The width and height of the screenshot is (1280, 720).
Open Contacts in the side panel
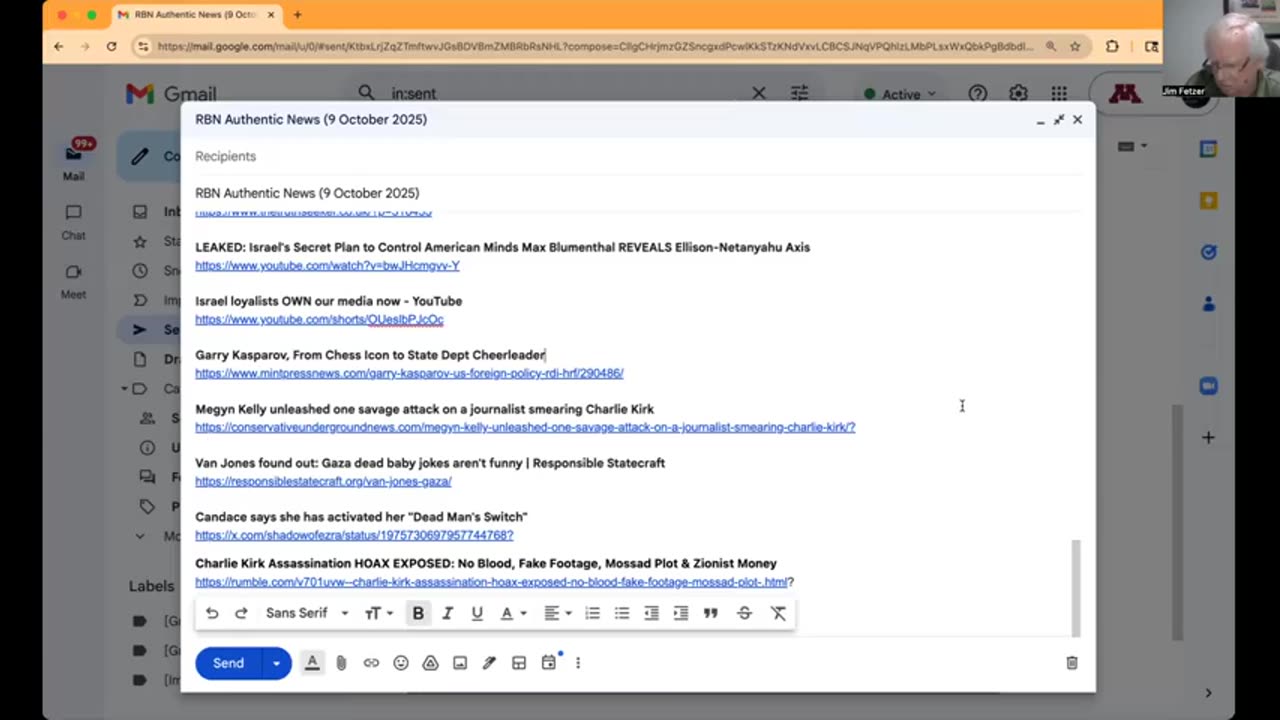pos(1208,304)
